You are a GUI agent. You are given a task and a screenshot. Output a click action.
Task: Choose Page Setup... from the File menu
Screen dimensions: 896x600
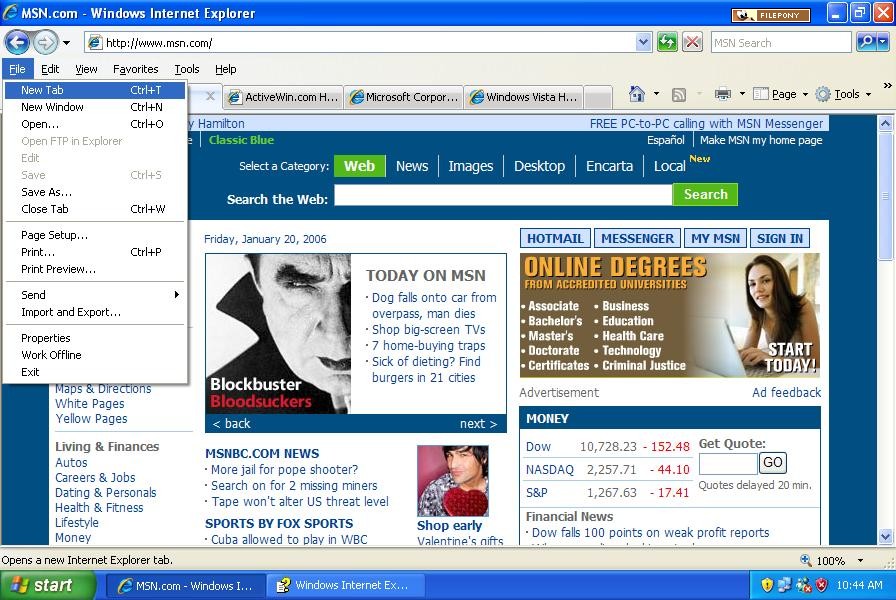point(95,235)
